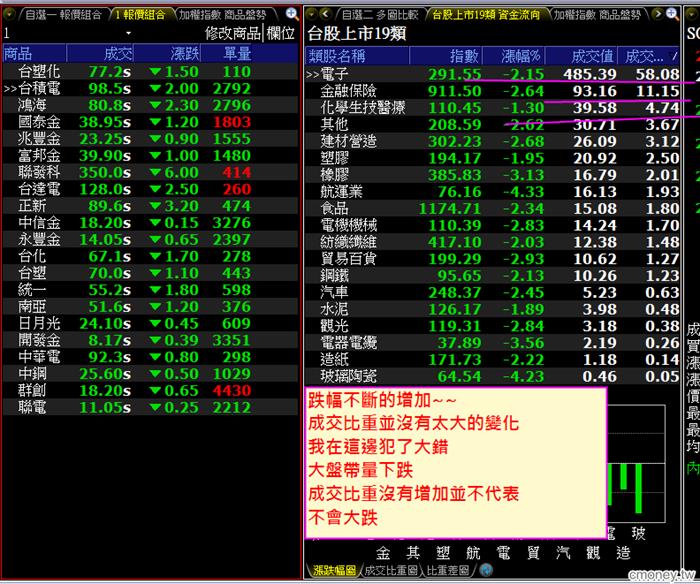Select the 國泰金 stock row
Viewport: 700px width, 584px height.
150,122
